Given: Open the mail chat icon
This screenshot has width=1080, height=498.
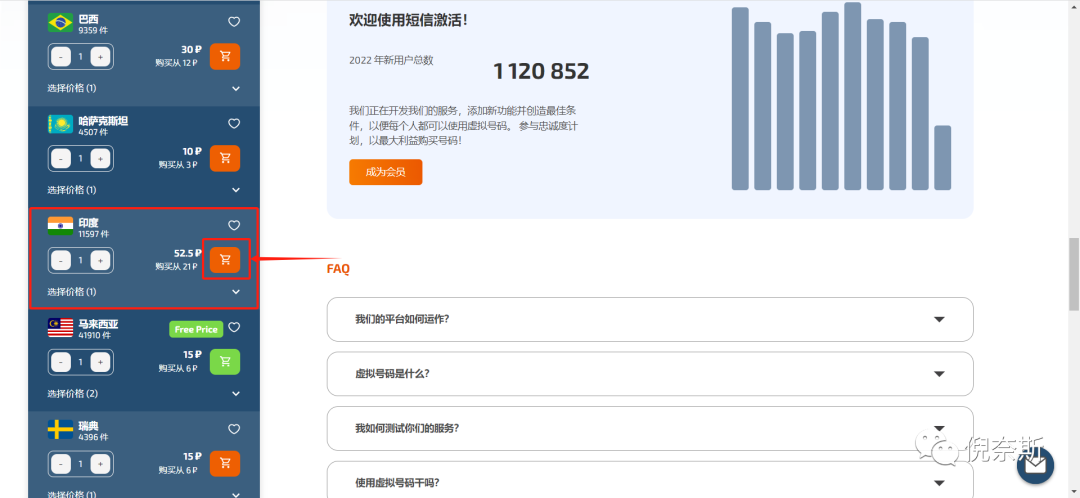Looking at the screenshot, I should [x=1035, y=464].
